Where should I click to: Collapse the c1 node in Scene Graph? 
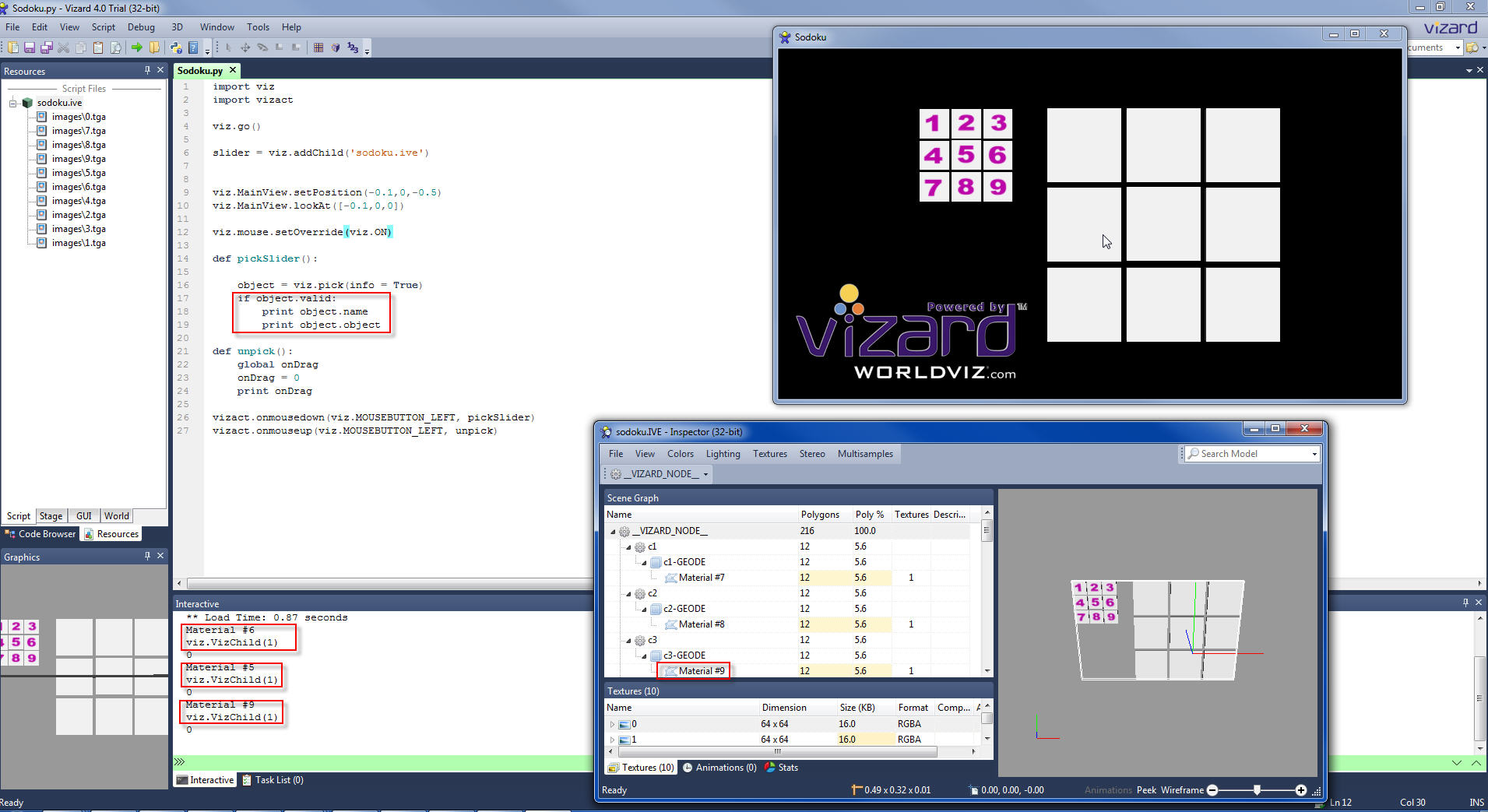click(628, 547)
